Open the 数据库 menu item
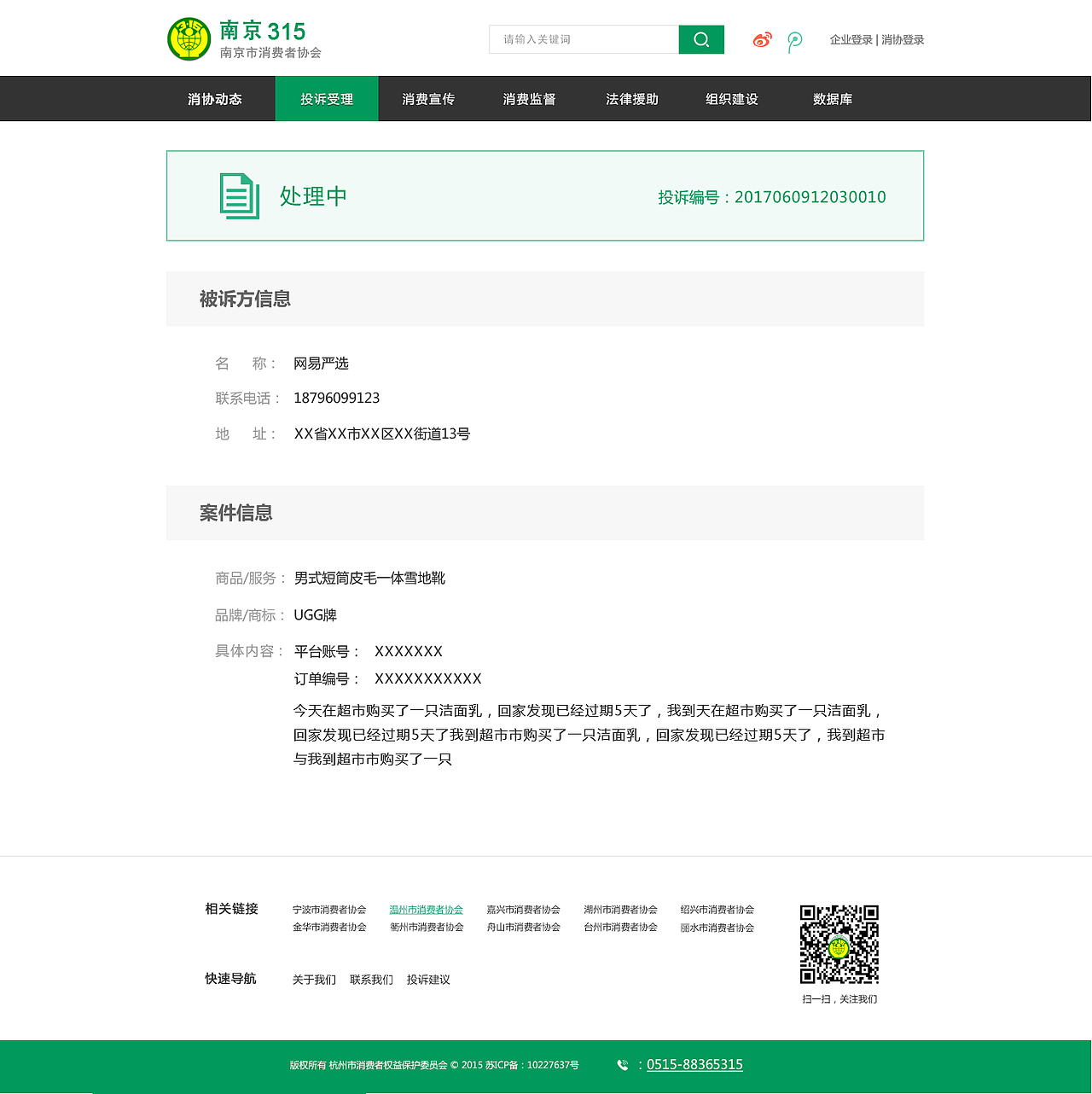 coord(833,98)
